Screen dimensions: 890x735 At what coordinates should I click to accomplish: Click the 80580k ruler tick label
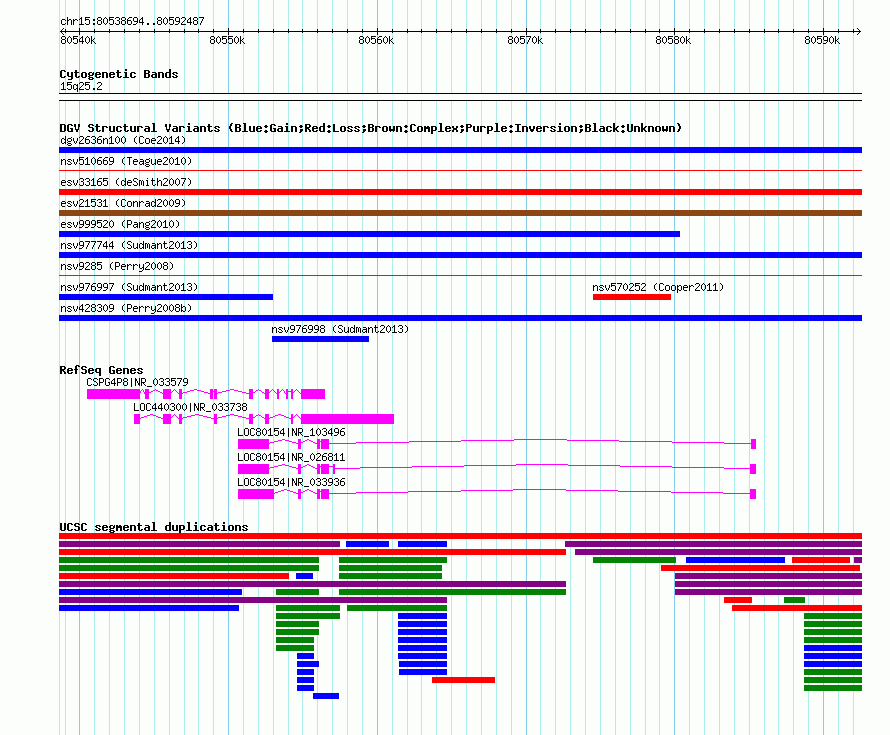(x=673, y=40)
